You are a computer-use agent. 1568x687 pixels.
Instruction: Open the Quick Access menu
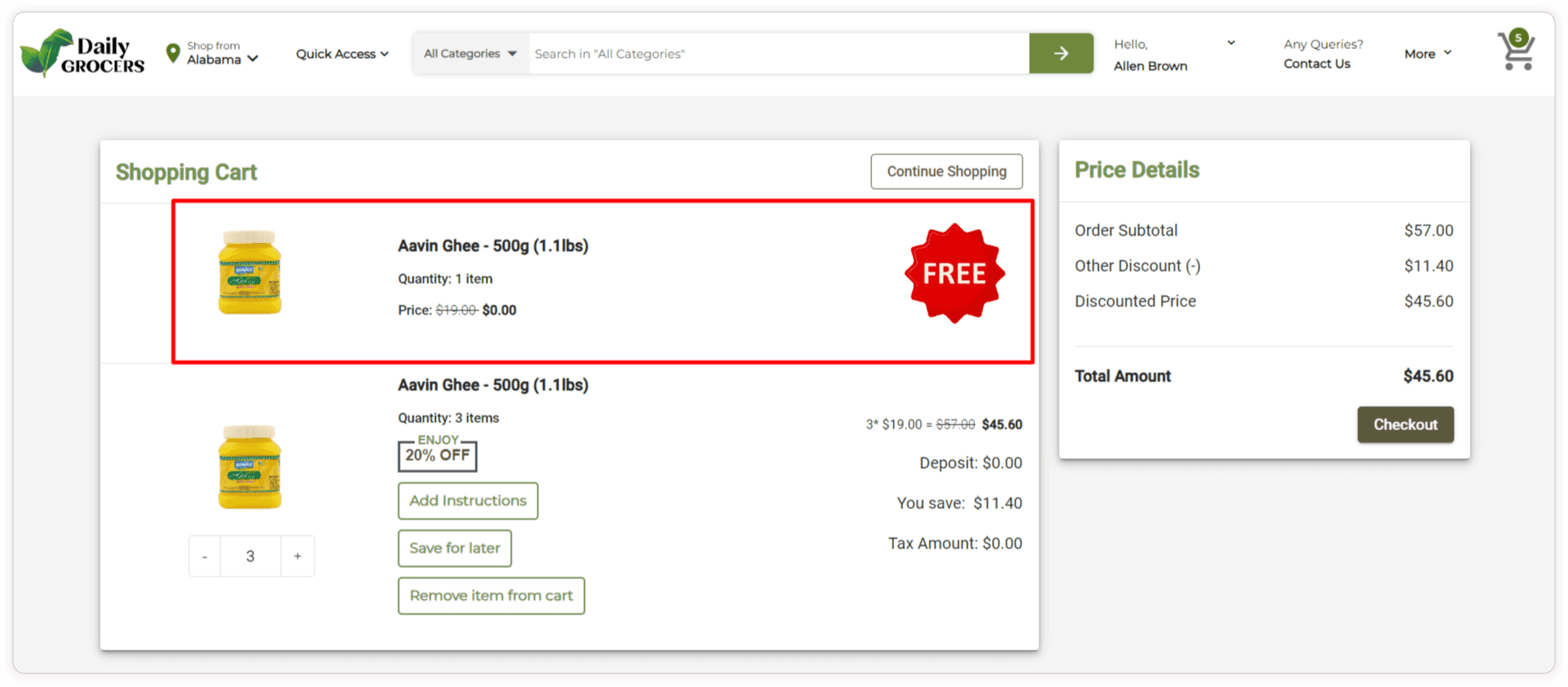[x=342, y=54]
